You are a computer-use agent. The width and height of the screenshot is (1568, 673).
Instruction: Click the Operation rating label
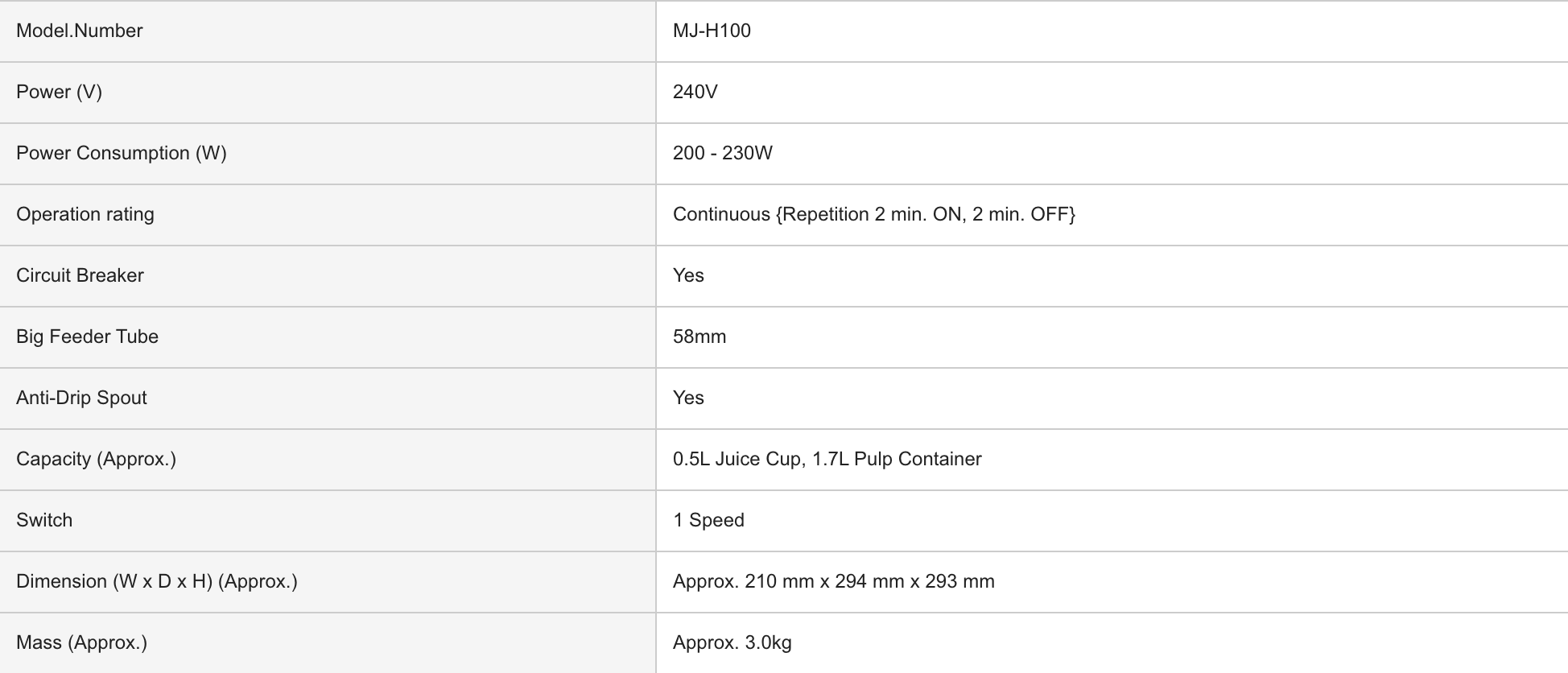coord(85,214)
